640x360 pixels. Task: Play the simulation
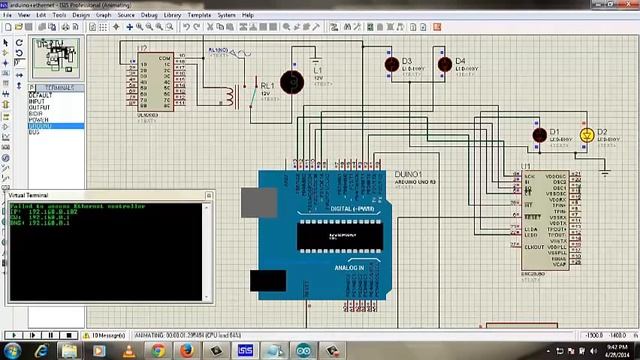tap(14, 335)
